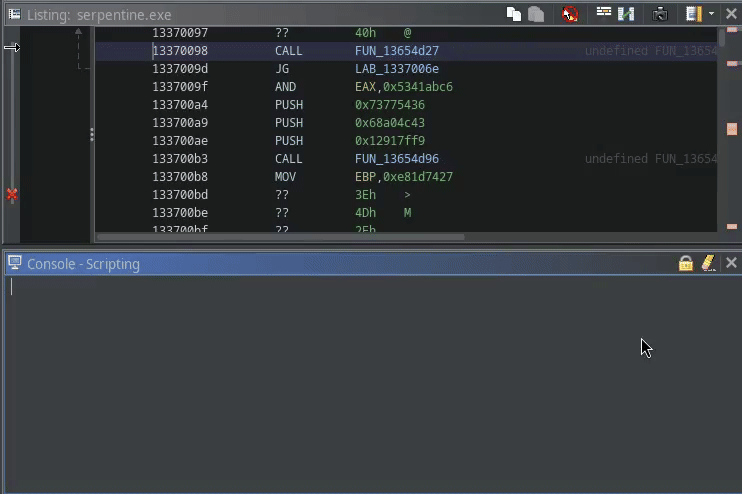This screenshot has height=494, width=742.
Task: Click the CALL mnemonic at 13370098
Action: point(288,51)
